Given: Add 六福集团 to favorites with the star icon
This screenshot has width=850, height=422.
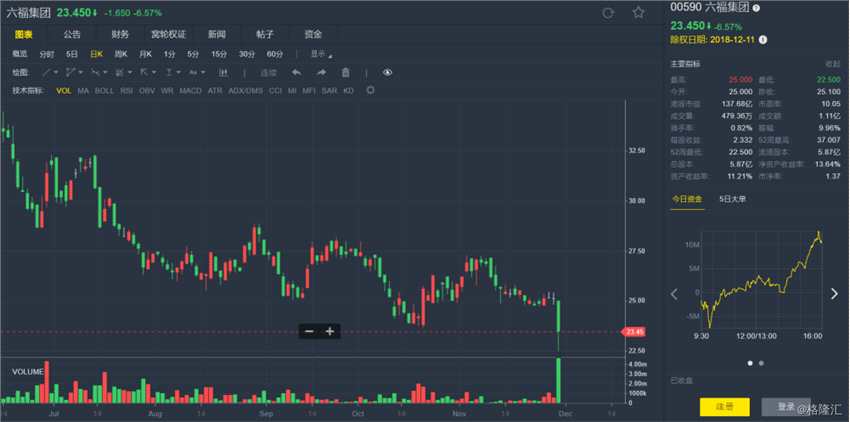Looking at the screenshot, I should 638,12.
